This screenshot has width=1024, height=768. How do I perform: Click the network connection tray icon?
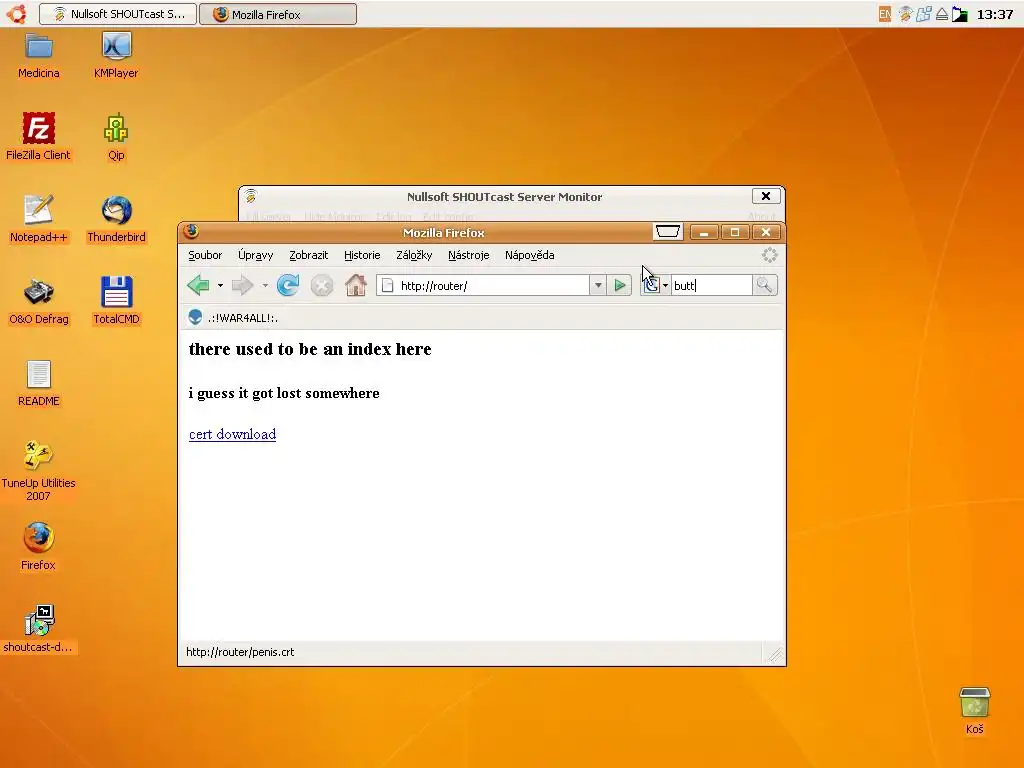(x=923, y=14)
